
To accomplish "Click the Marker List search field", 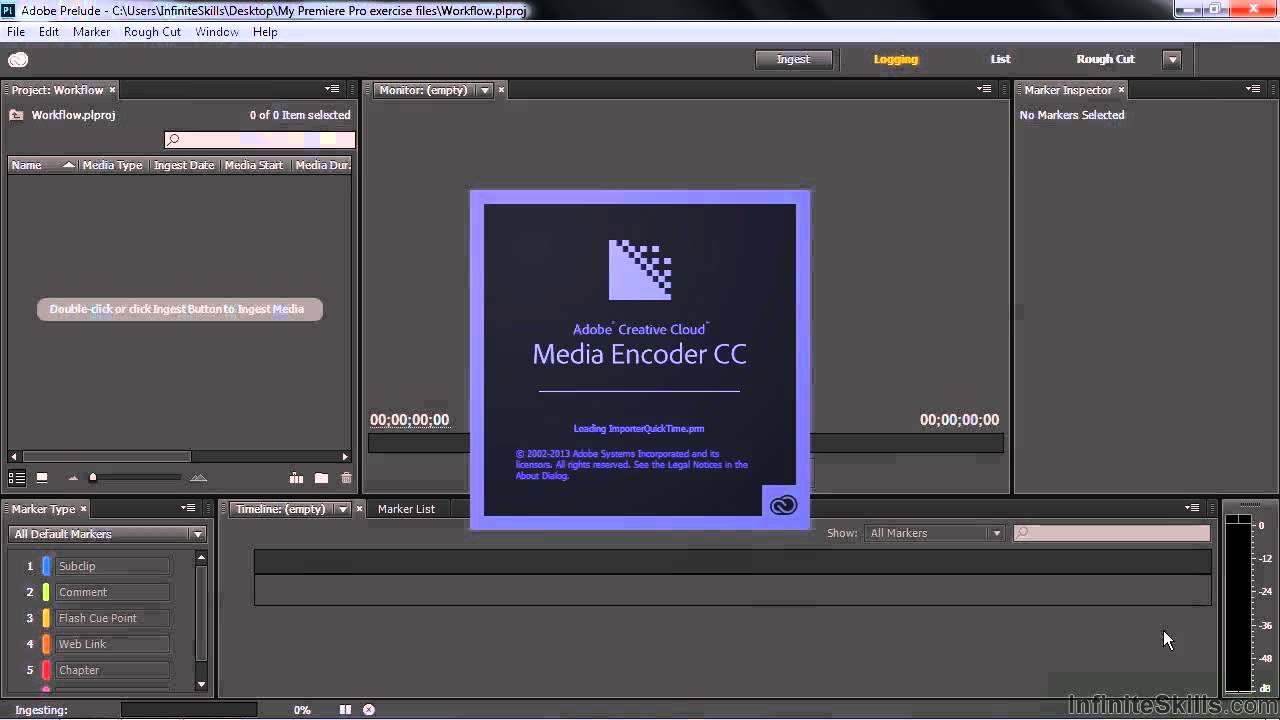I will [x=1112, y=533].
